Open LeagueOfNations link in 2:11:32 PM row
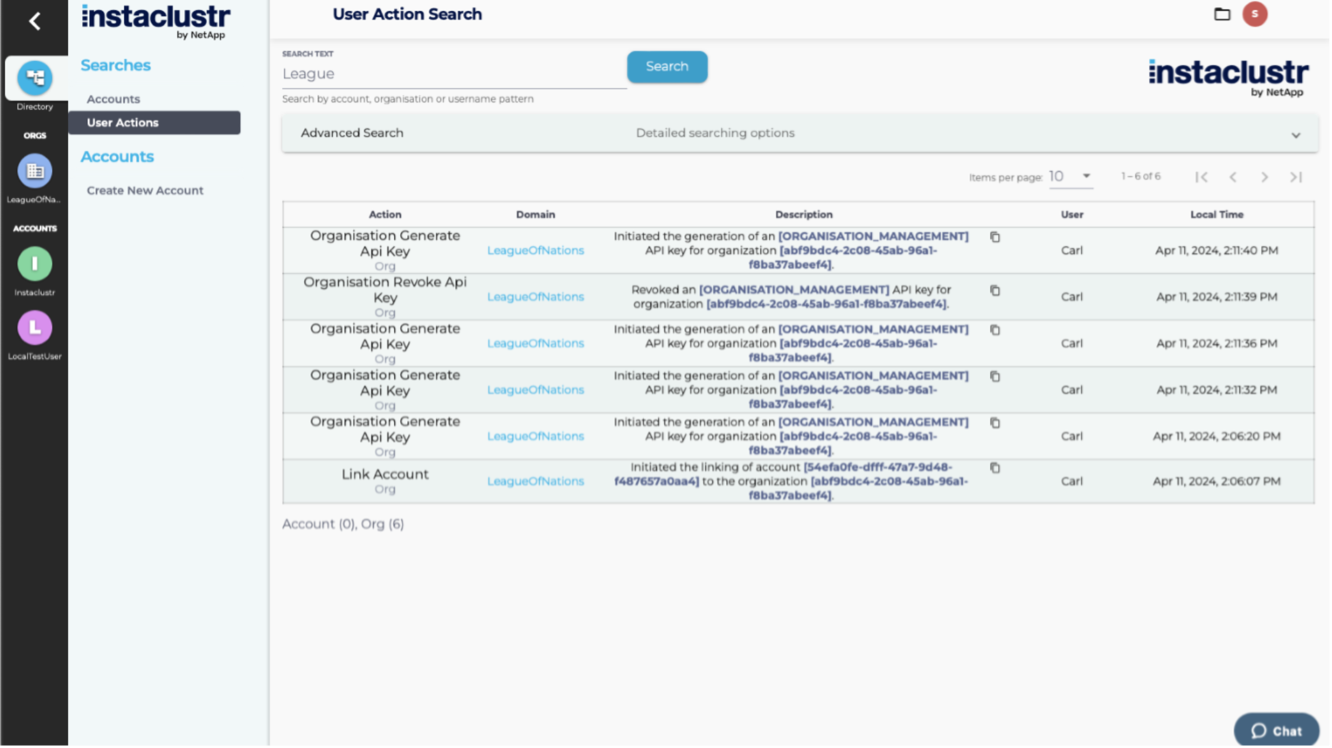This screenshot has width=1332, height=748. click(537, 390)
